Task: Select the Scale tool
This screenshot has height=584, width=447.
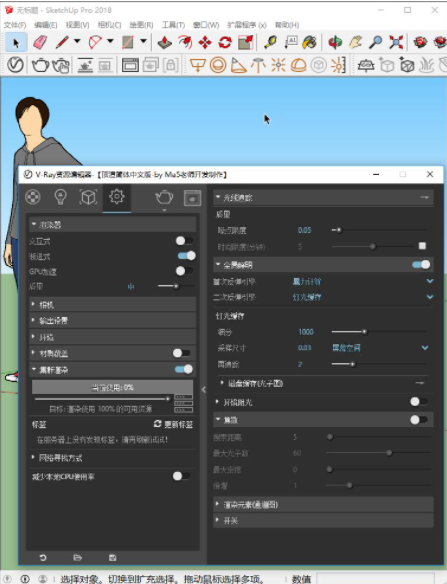Action: pyautogui.click(x=245, y=42)
